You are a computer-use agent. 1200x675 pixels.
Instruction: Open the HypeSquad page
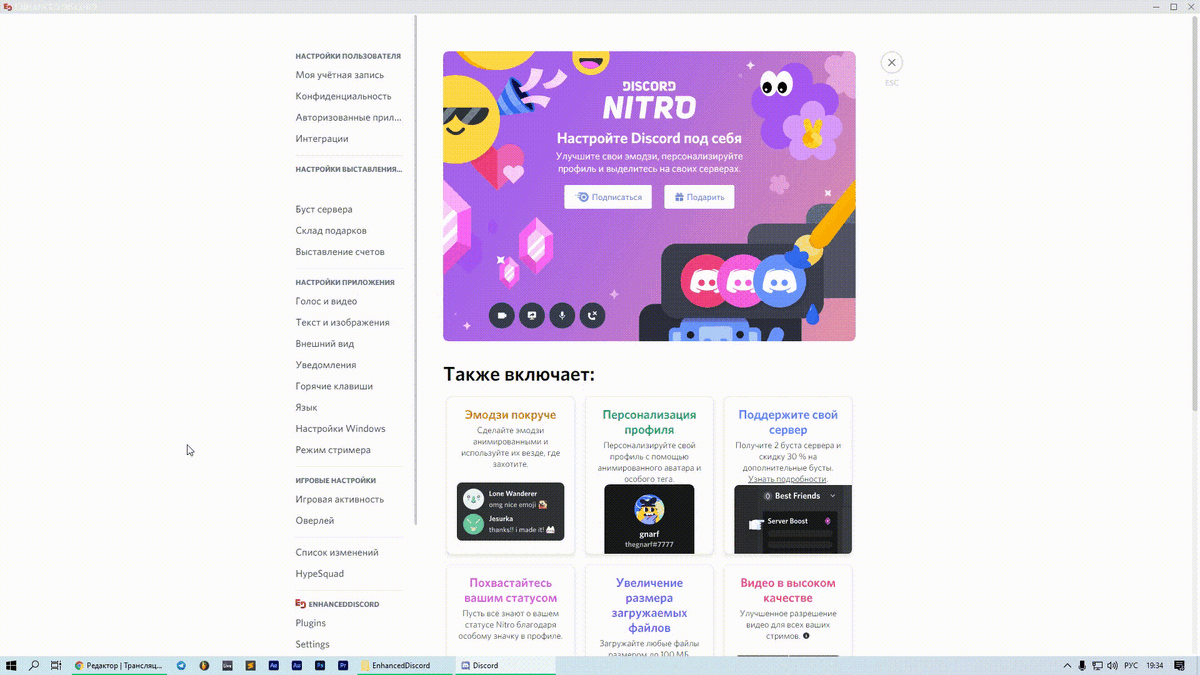coord(320,574)
